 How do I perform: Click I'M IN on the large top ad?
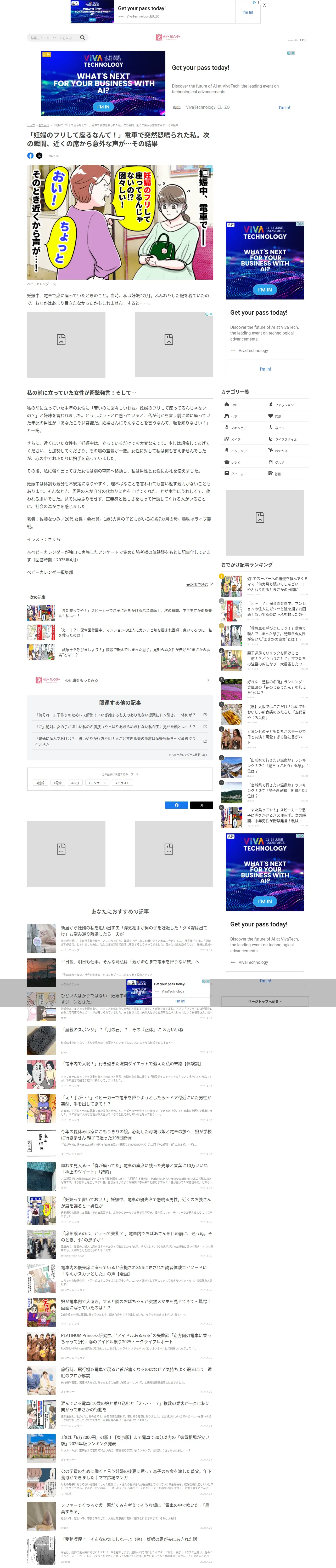tap(104, 107)
